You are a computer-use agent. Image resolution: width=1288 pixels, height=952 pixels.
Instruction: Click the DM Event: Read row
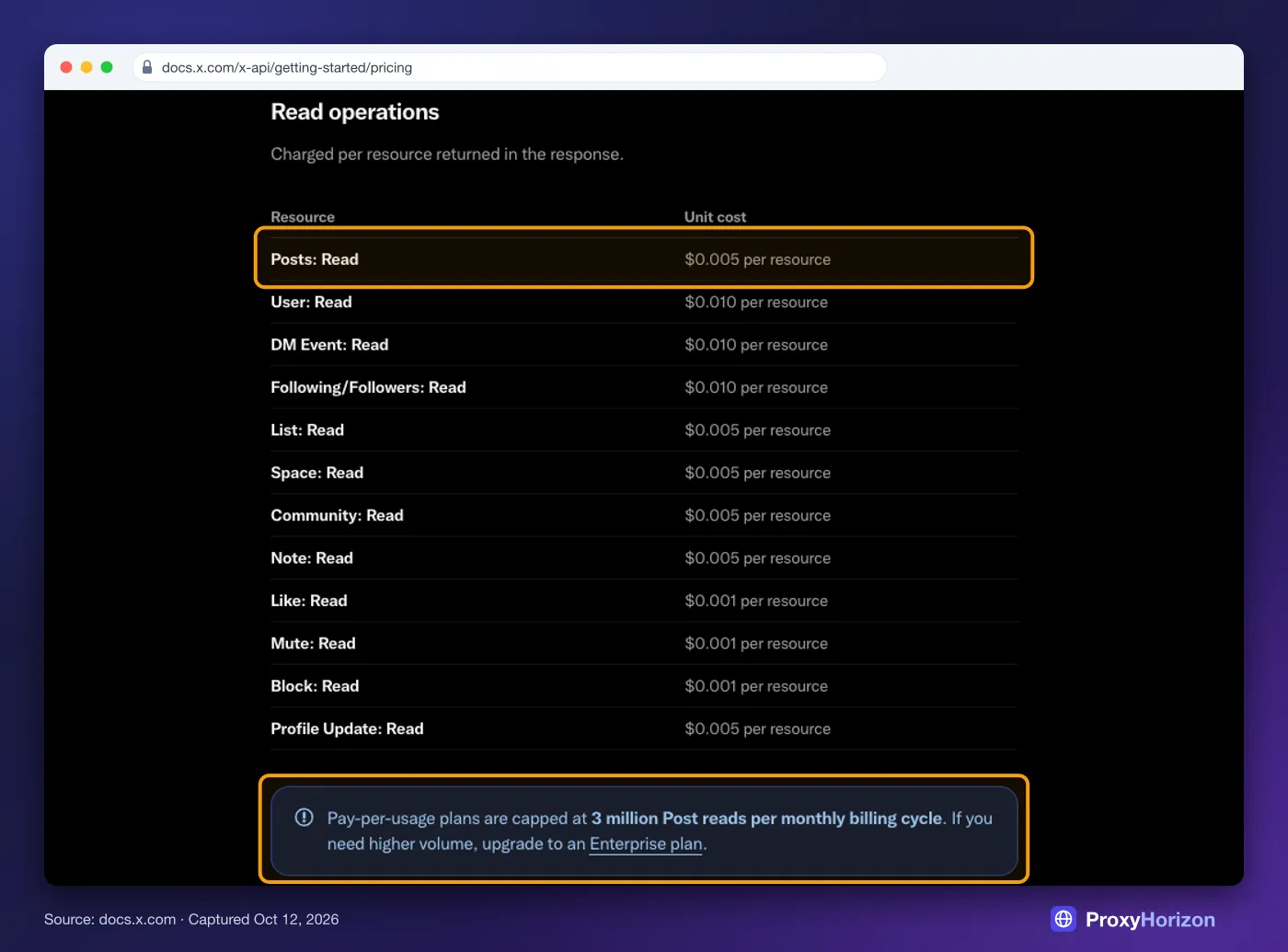644,345
